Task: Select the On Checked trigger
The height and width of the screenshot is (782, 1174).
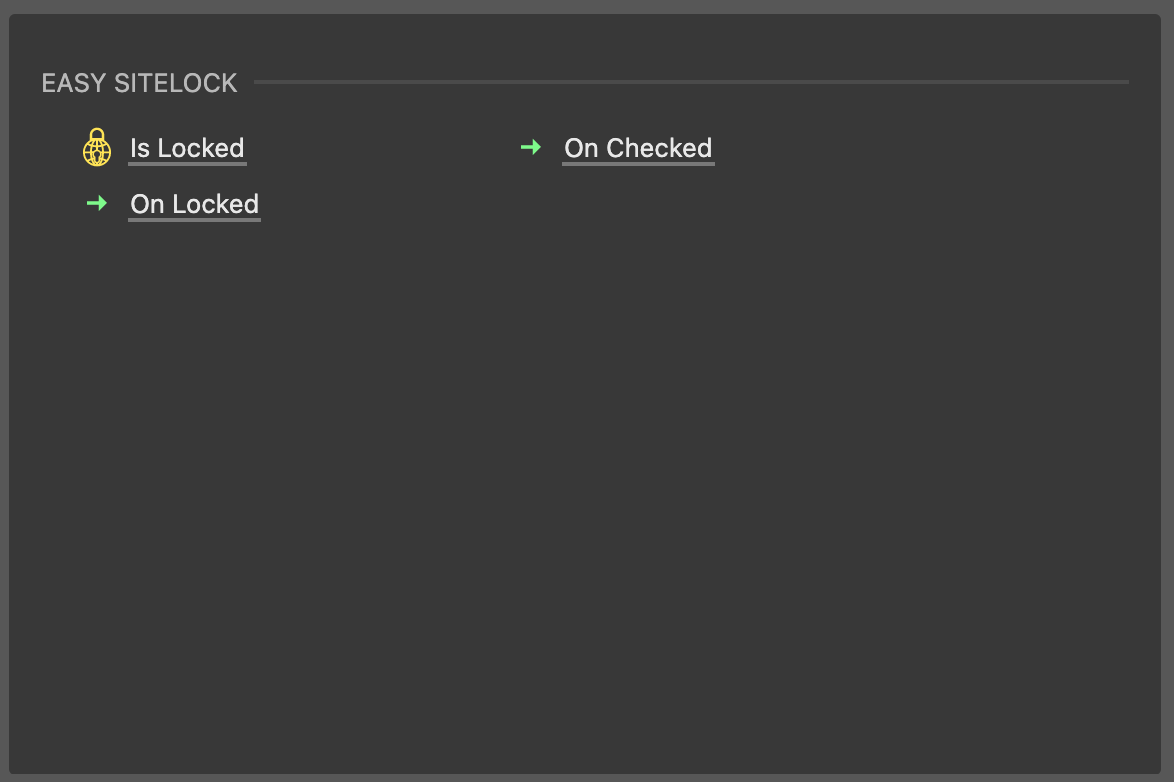Action: 638,148
